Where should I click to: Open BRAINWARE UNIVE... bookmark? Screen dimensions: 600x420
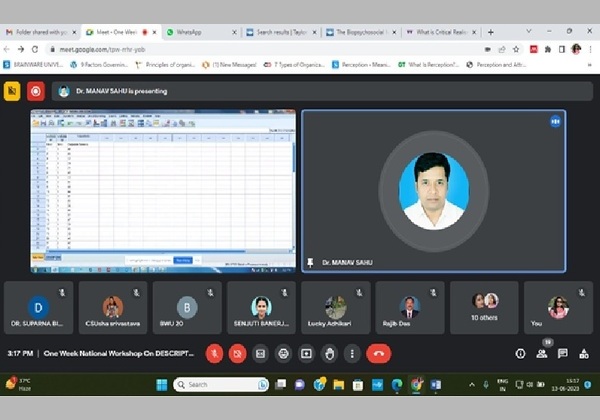pyautogui.click(x=33, y=65)
